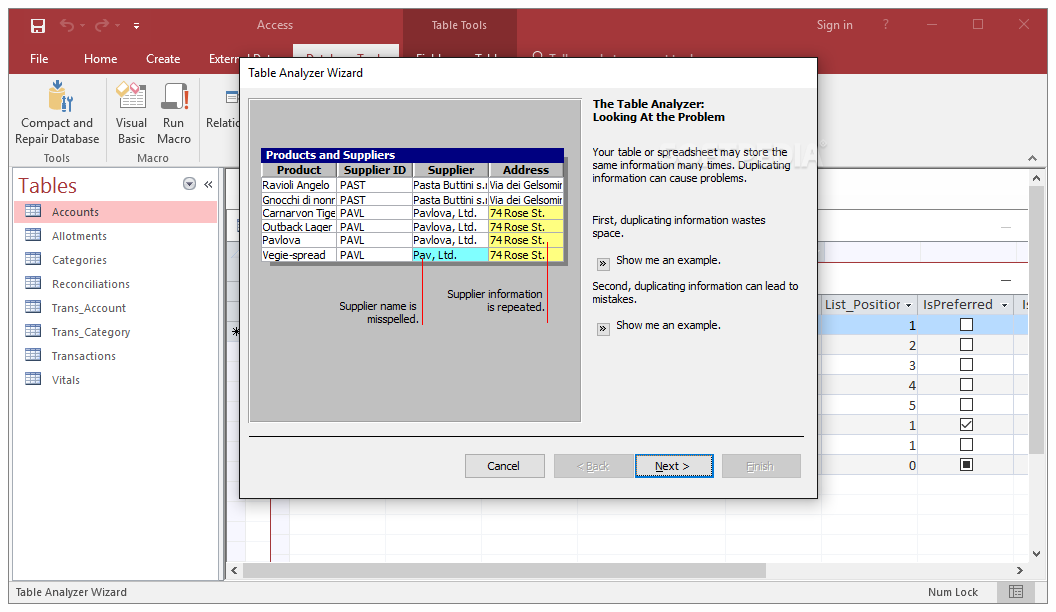Open the IsPreferred column dropdown arrow
This screenshot has height=612, width=1056.
(1004, 306)
